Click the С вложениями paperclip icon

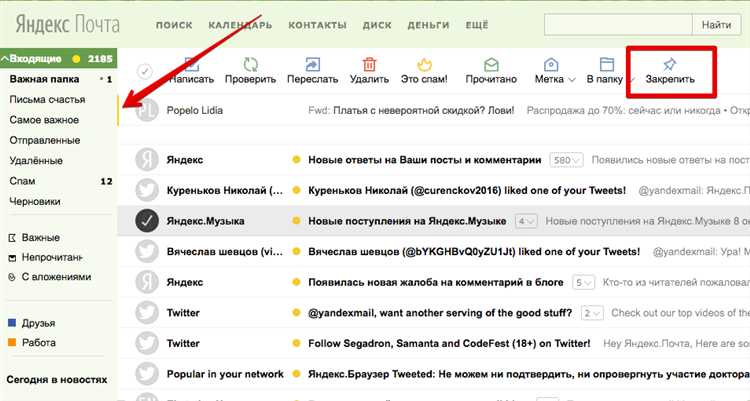(12, 277)
